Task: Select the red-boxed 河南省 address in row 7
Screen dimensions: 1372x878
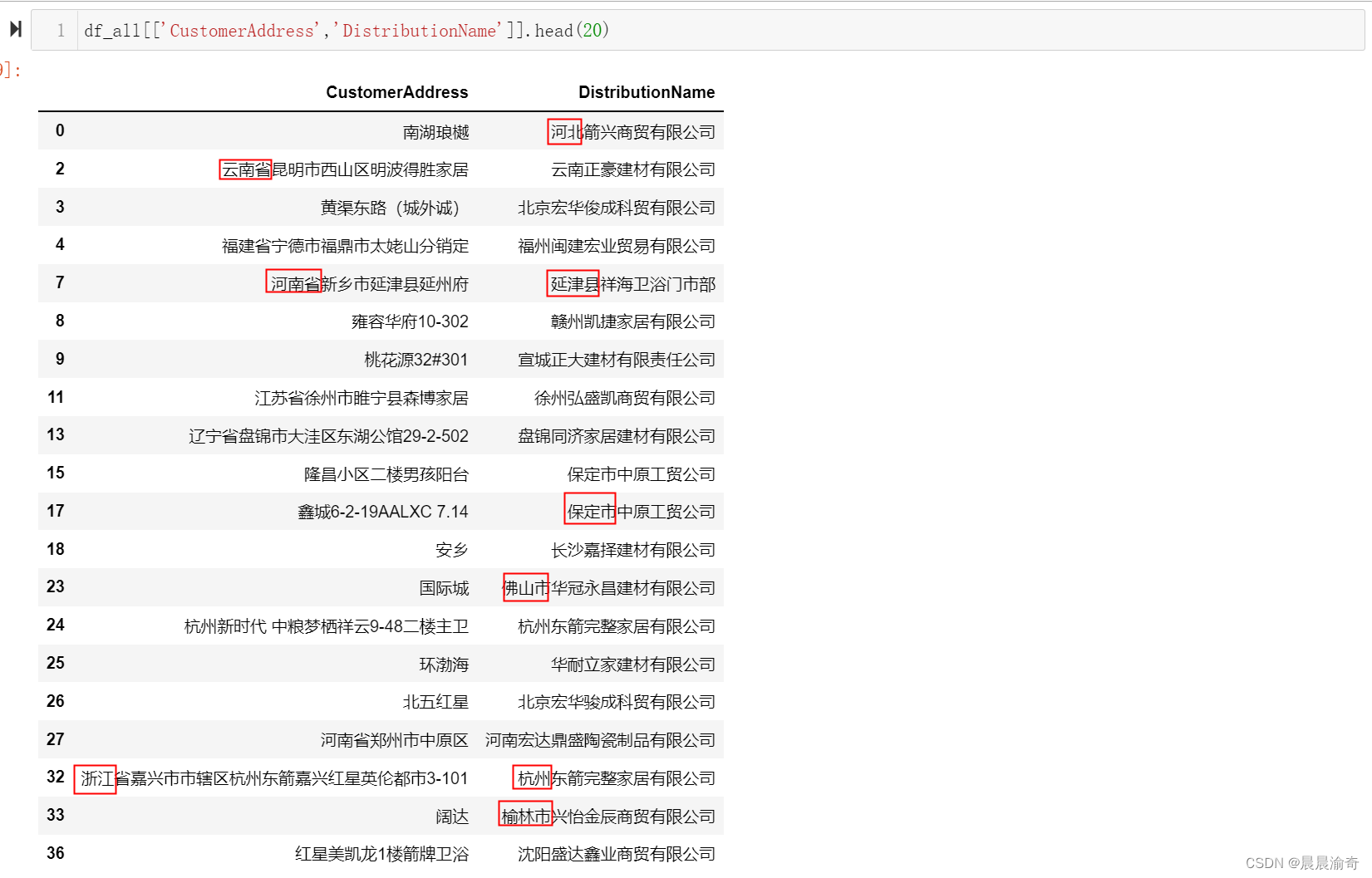Action: click(x=293, y=282)
